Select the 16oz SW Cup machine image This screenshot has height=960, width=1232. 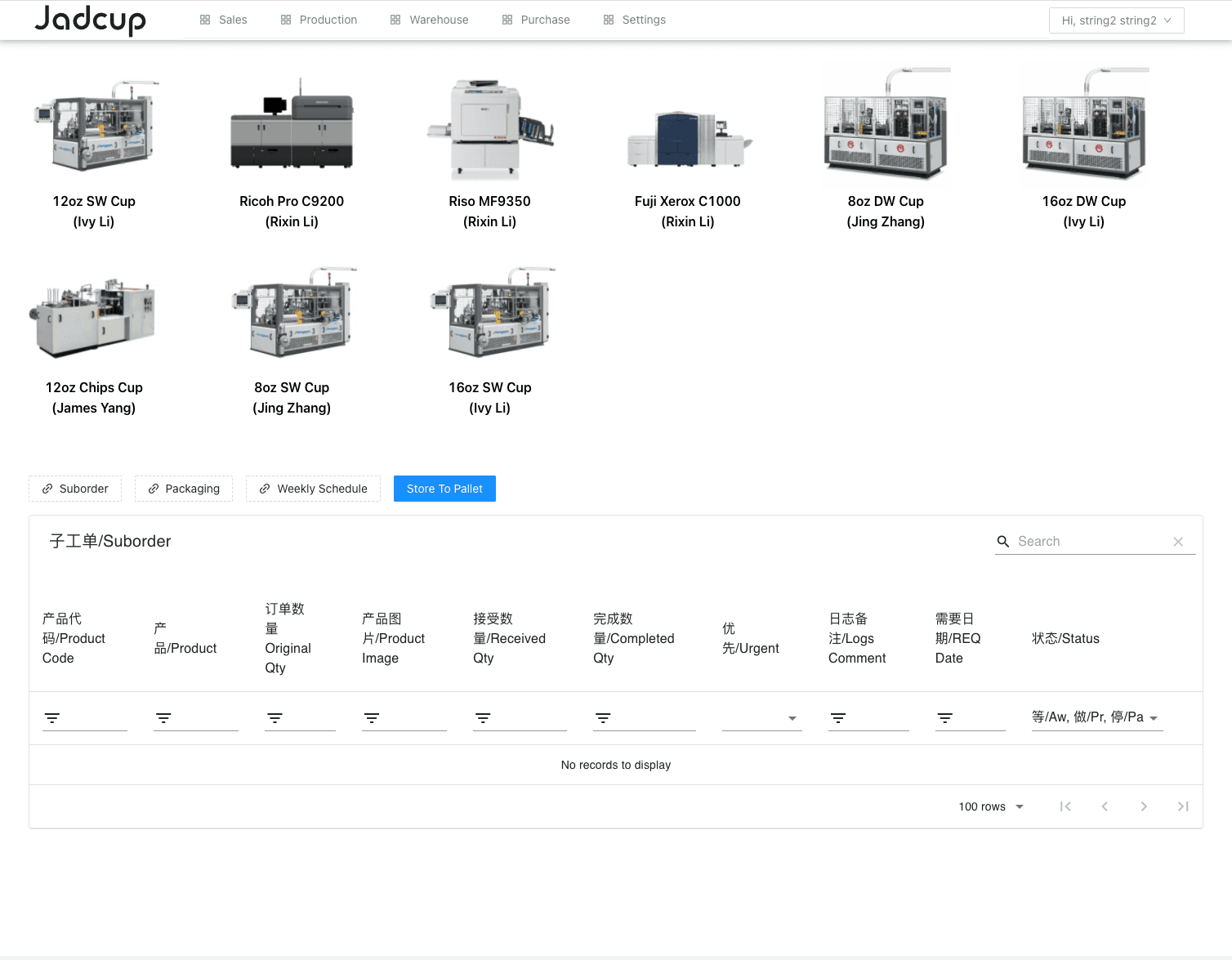point(490,312)
